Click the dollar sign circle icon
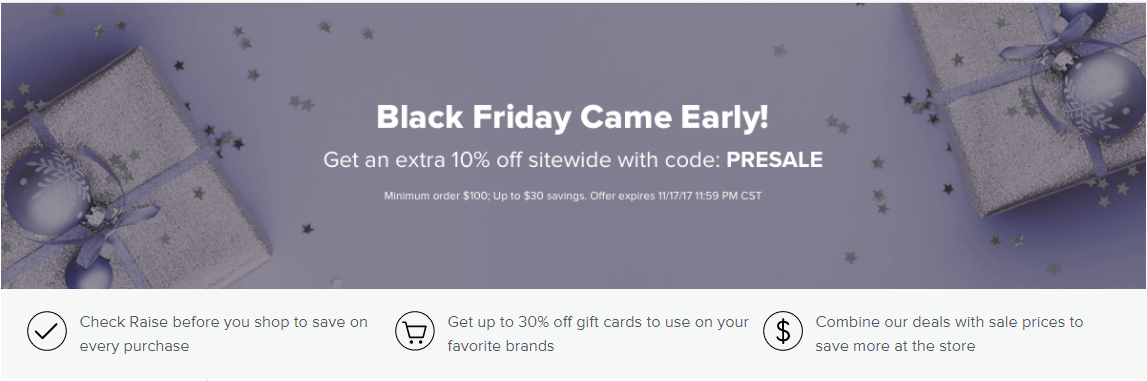 (783, 333)
